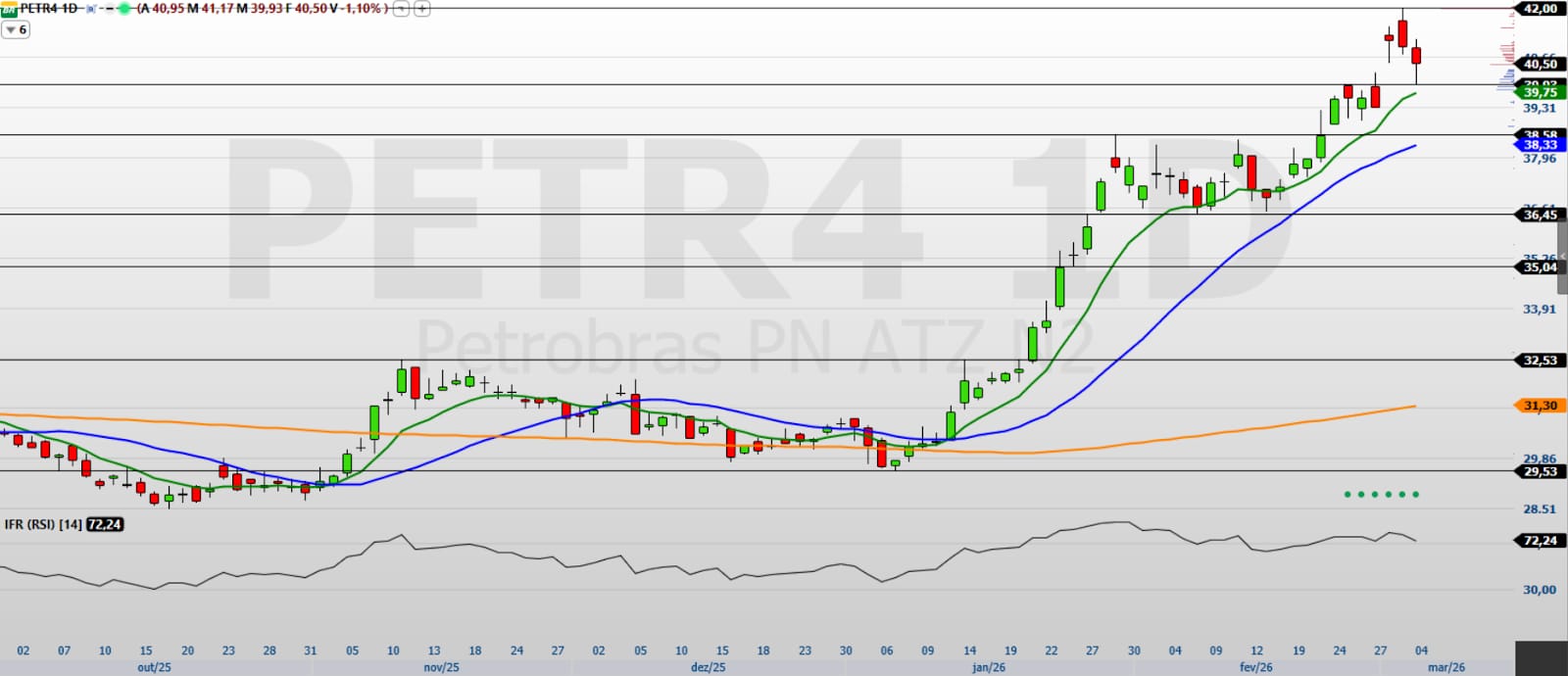The width and height of the screenshot is (1568, 676).
Task: Click the plus button in chart header
Action: (x=421, y=9)
